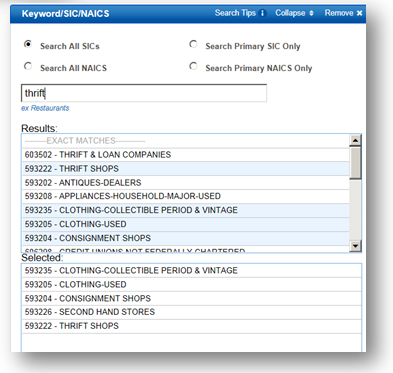Select Search Primary SIC Only option
Image resolution: width=393 pixels, height=373 pixels.
click(x=193, y=44)
